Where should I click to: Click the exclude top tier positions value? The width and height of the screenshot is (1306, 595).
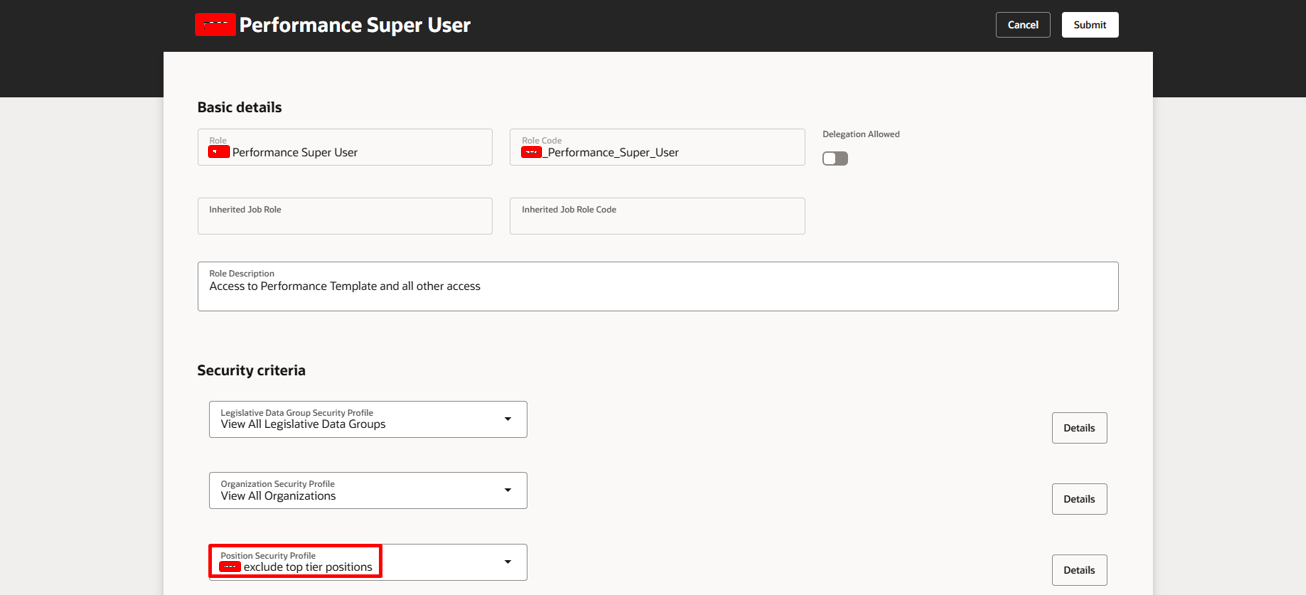point(308,567)
